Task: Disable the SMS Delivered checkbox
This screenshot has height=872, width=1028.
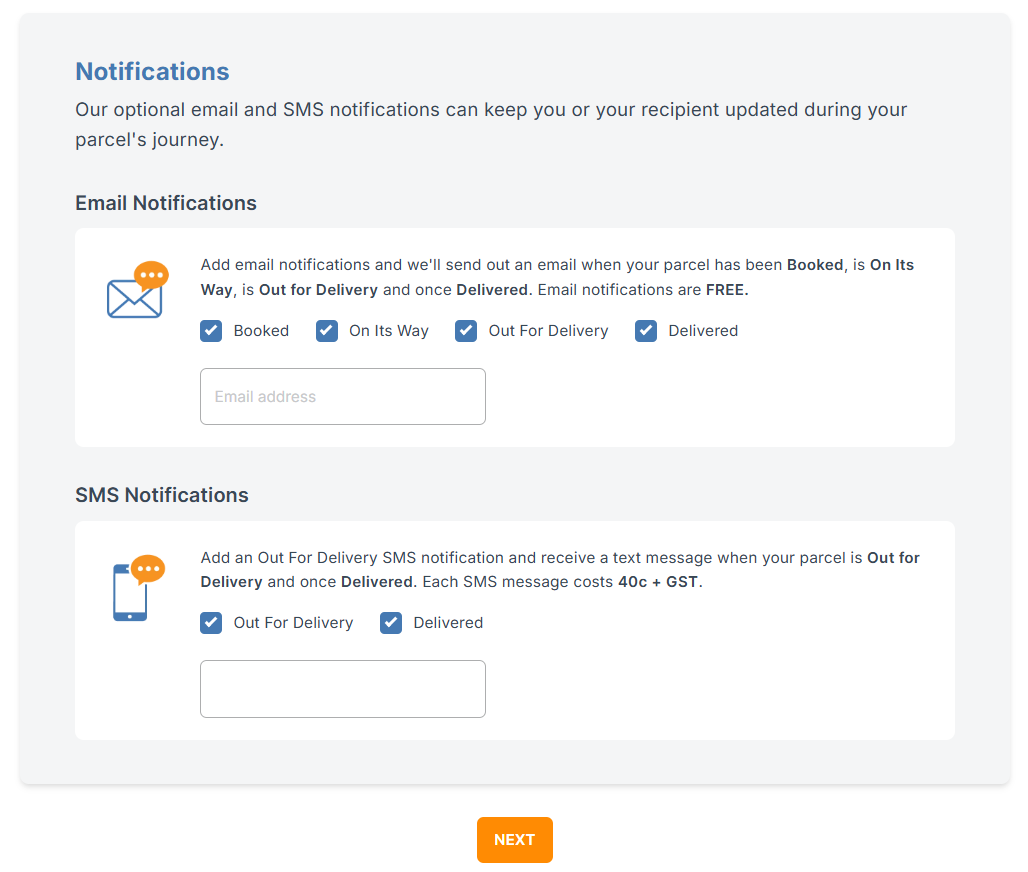Action: pos(391,623)
